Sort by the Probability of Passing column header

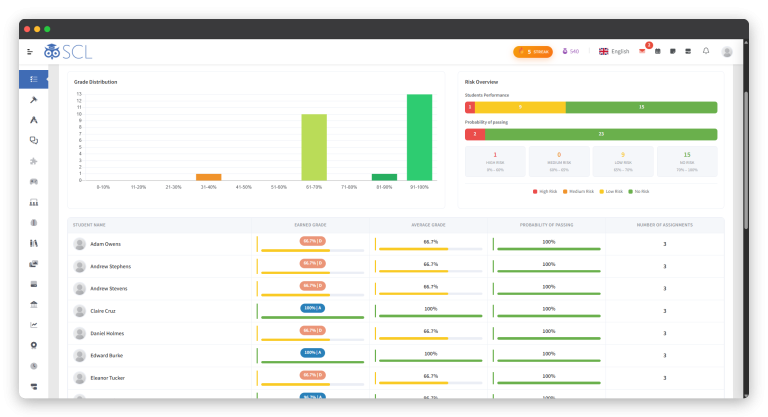pyautogui.click(x=547, y=225)
